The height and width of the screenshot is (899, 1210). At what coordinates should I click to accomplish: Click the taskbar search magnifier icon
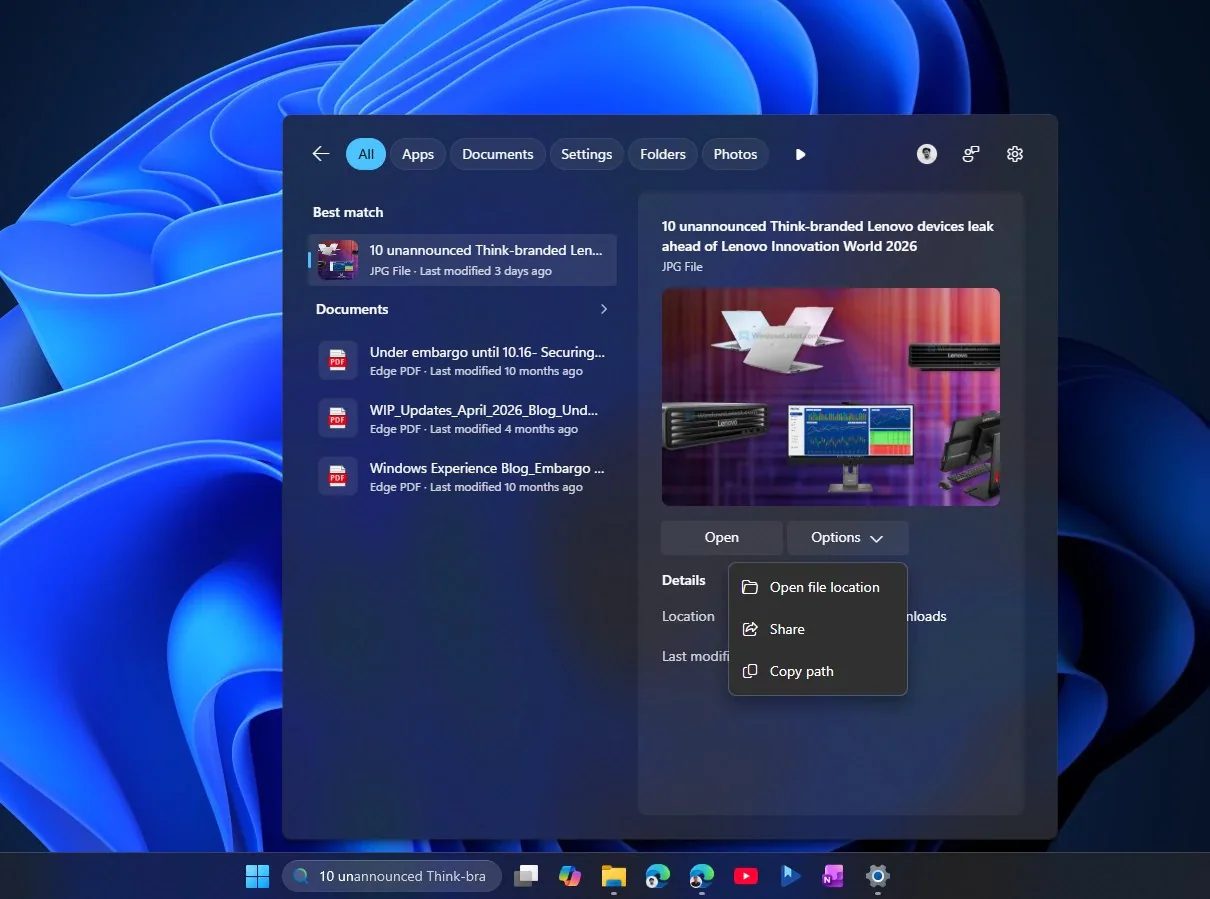[301, 876]
